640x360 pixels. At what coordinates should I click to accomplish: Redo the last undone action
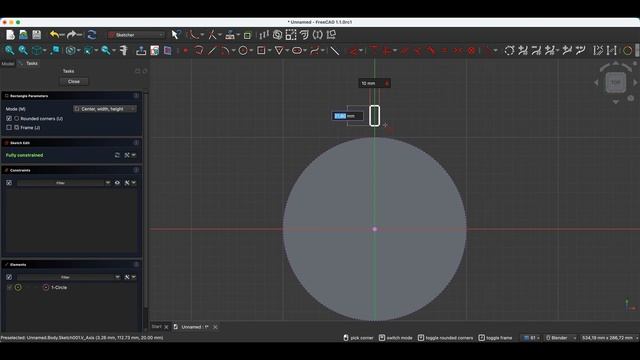click(x=72, y=35)
